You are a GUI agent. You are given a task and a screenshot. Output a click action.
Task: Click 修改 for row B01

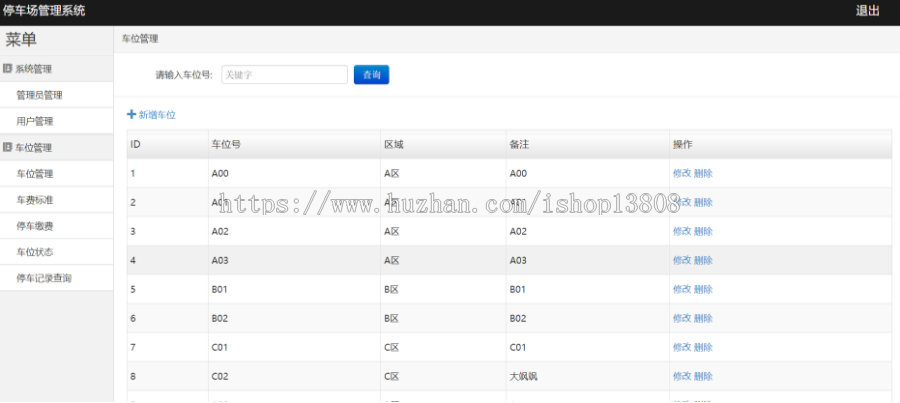point(682,289)
